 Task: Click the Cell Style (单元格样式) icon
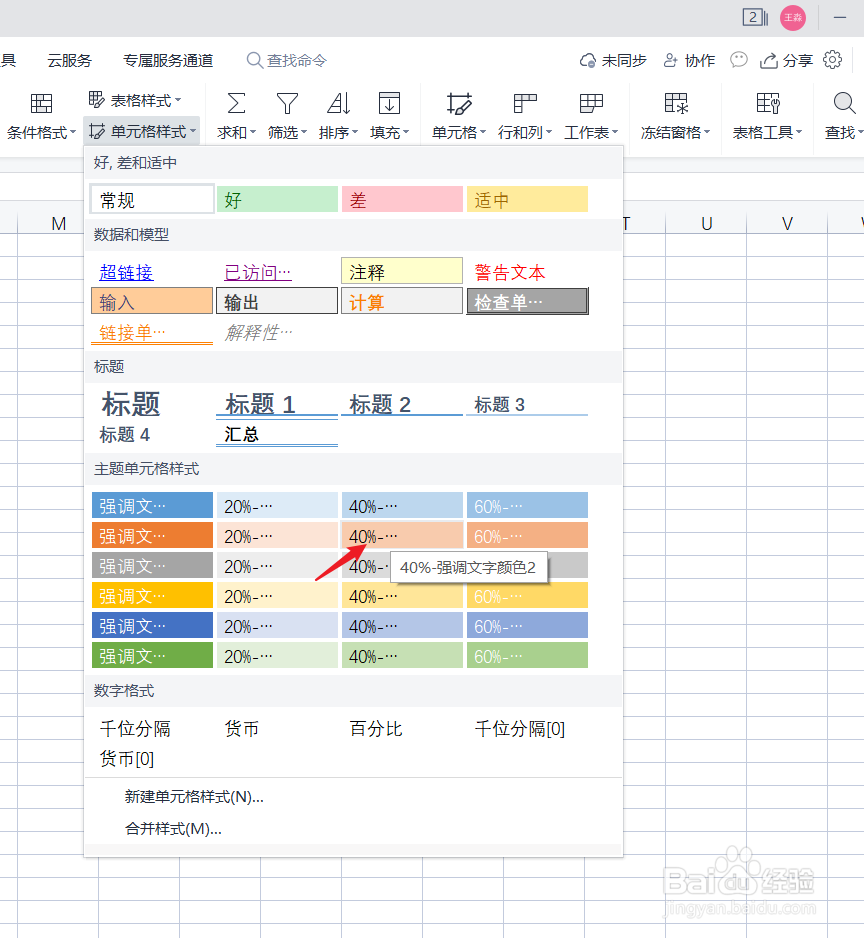(x=97, y=131)
